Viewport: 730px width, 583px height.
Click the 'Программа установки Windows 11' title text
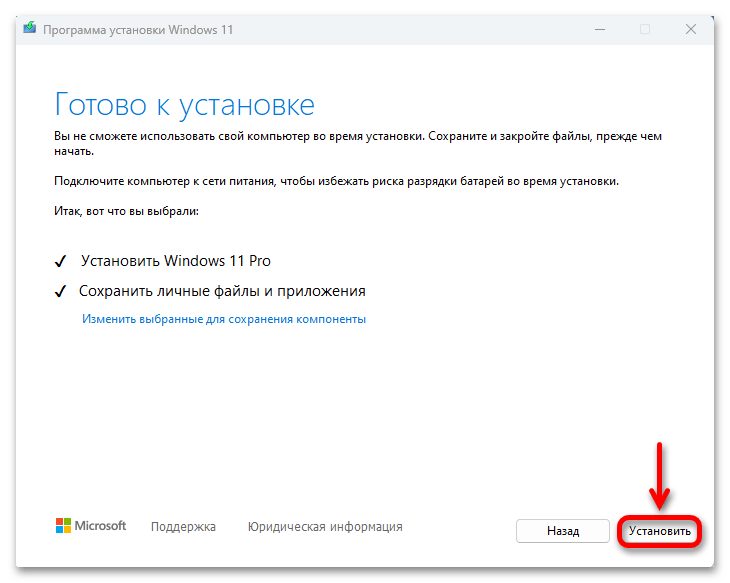pyautogui.click(x=138, y=30)
